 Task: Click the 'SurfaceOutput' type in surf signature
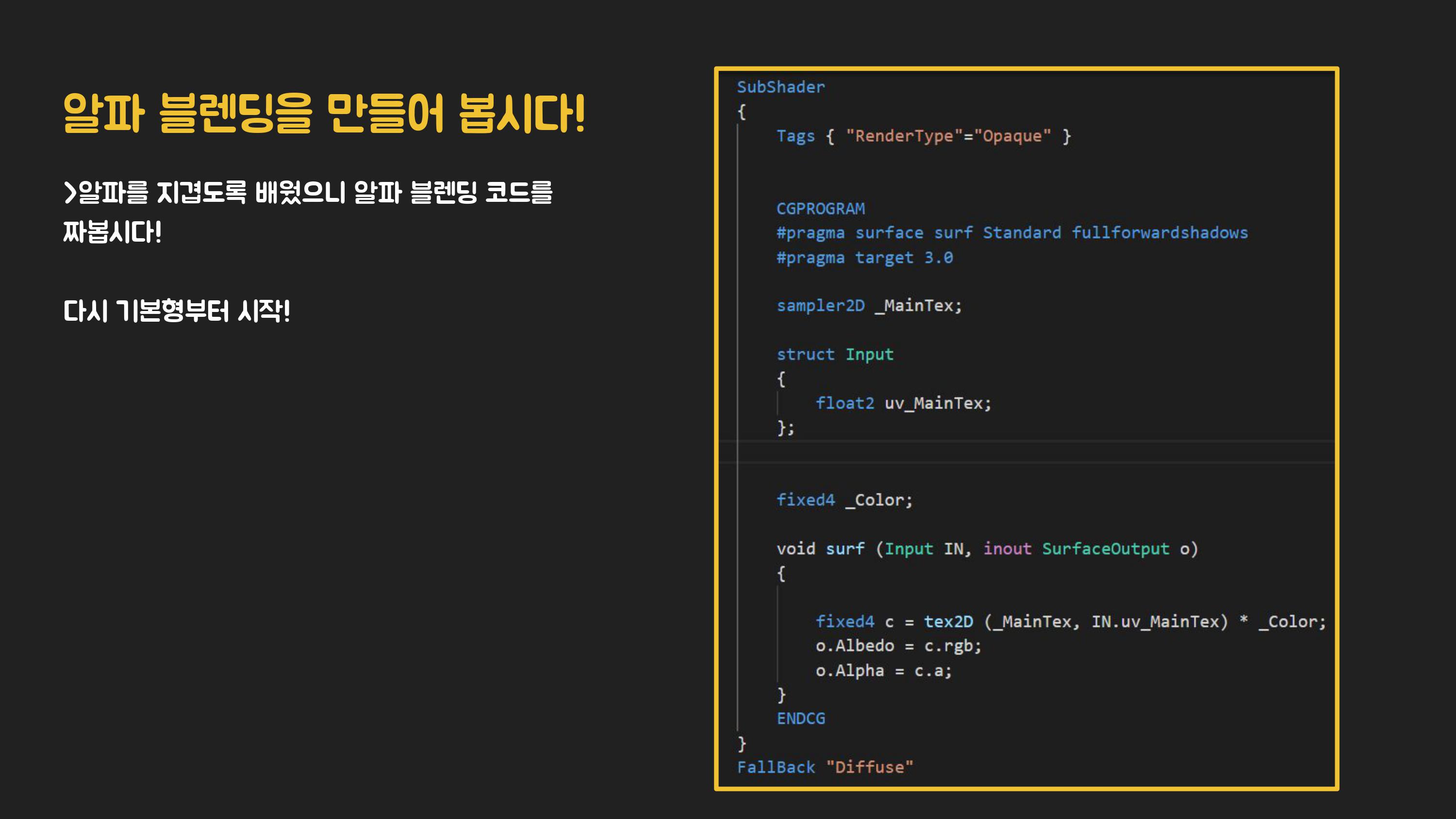coord(1105,549)
